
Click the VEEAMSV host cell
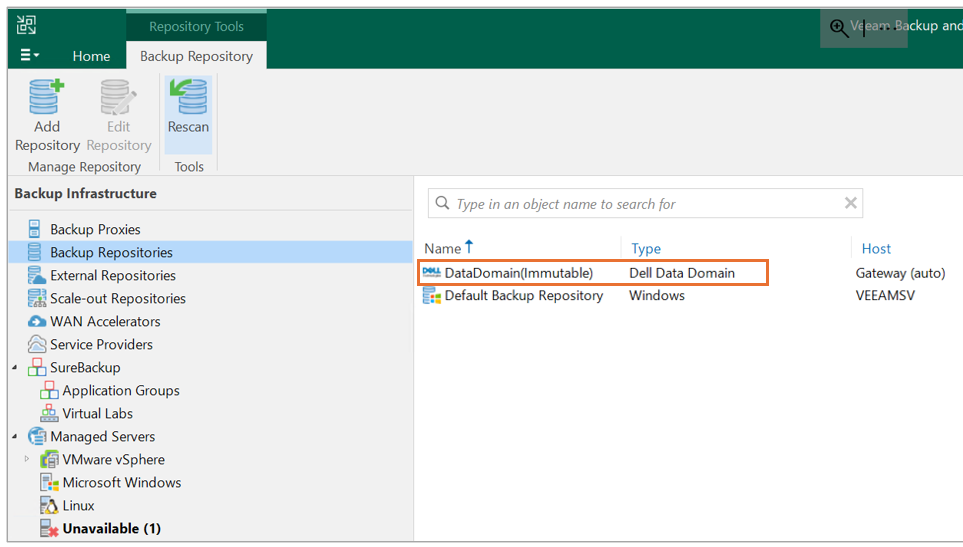[x=885, y=296]
